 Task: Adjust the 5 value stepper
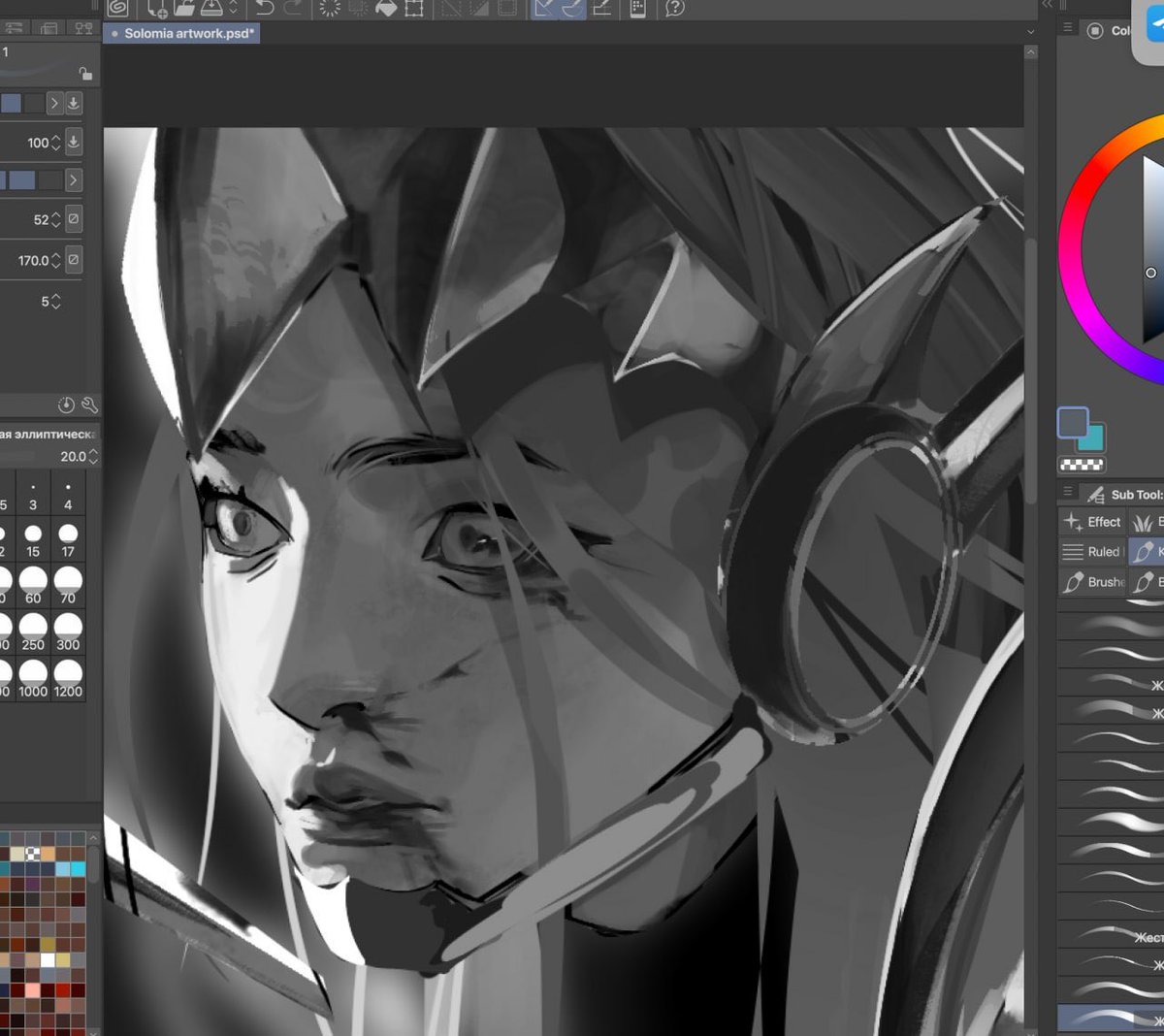(x=55, y=302)
